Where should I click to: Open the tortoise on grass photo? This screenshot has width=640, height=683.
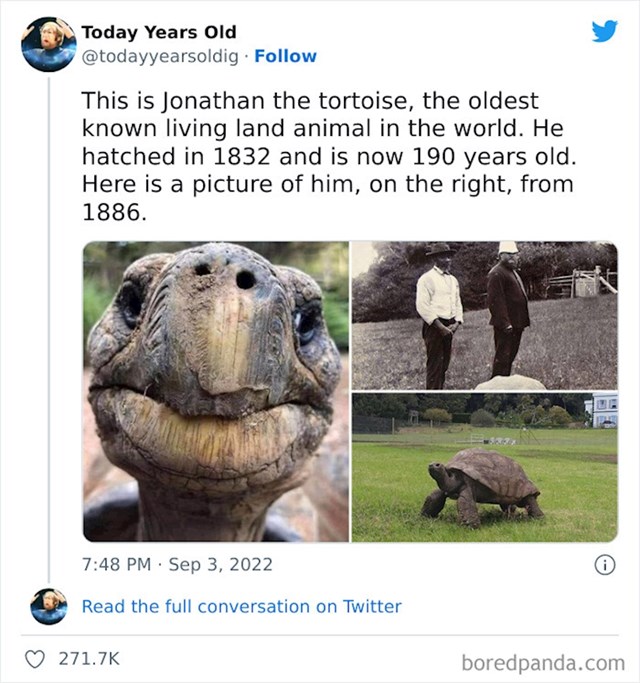pos(484,467)
